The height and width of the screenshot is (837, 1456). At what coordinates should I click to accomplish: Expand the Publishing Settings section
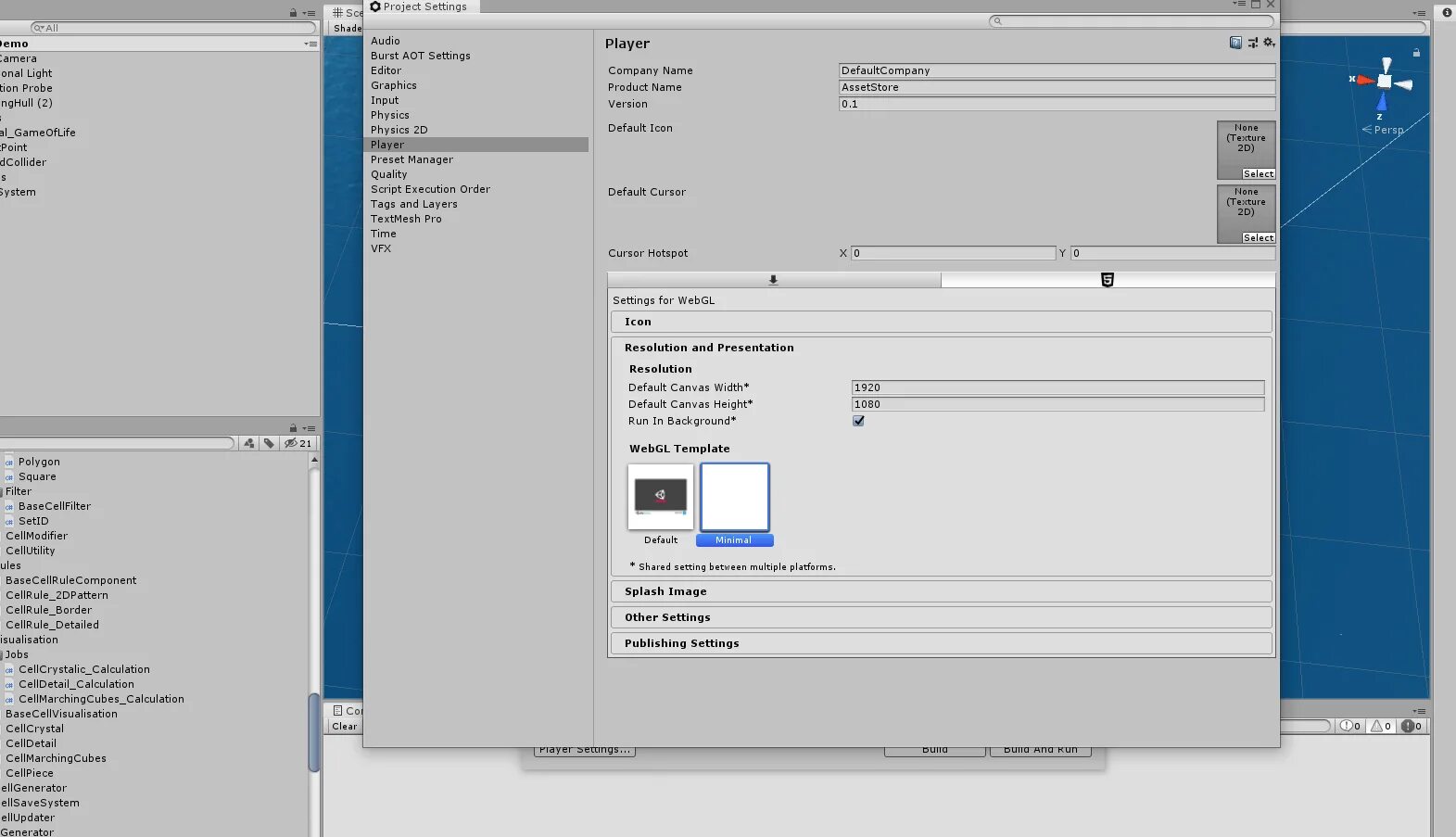coord(941,643)
